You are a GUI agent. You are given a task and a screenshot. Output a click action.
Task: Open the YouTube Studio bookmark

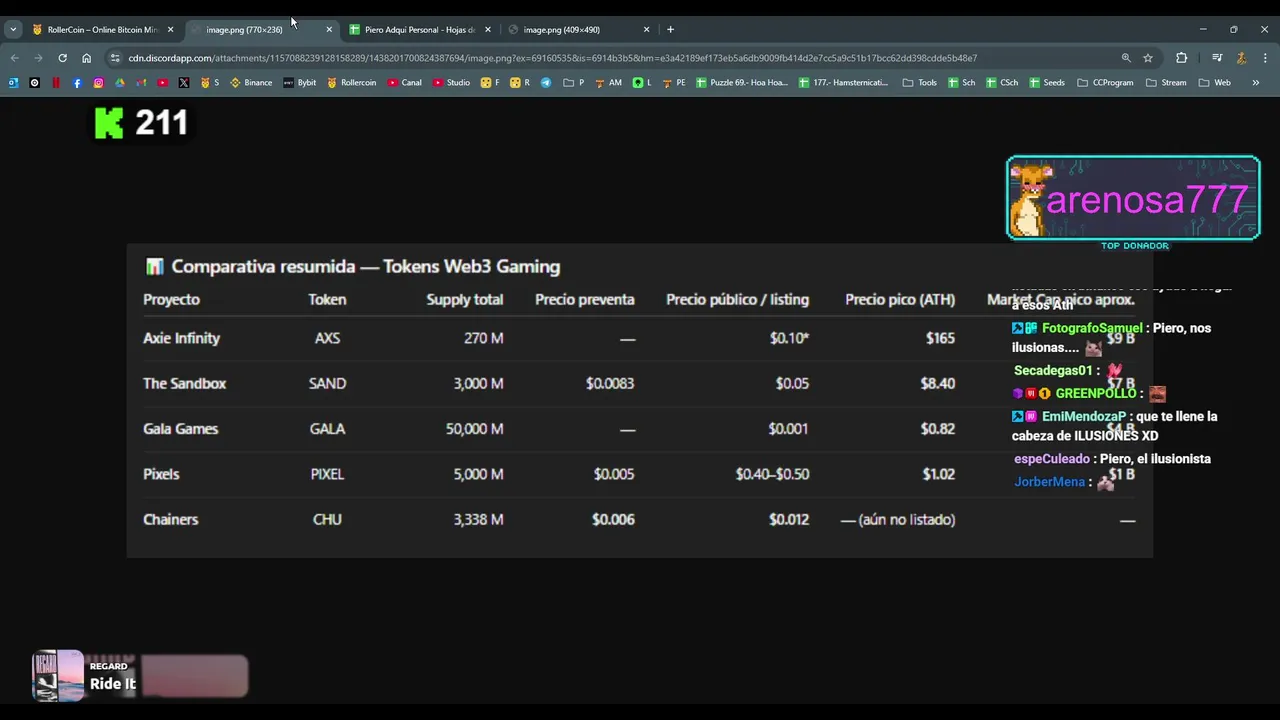tap(452, 83)
